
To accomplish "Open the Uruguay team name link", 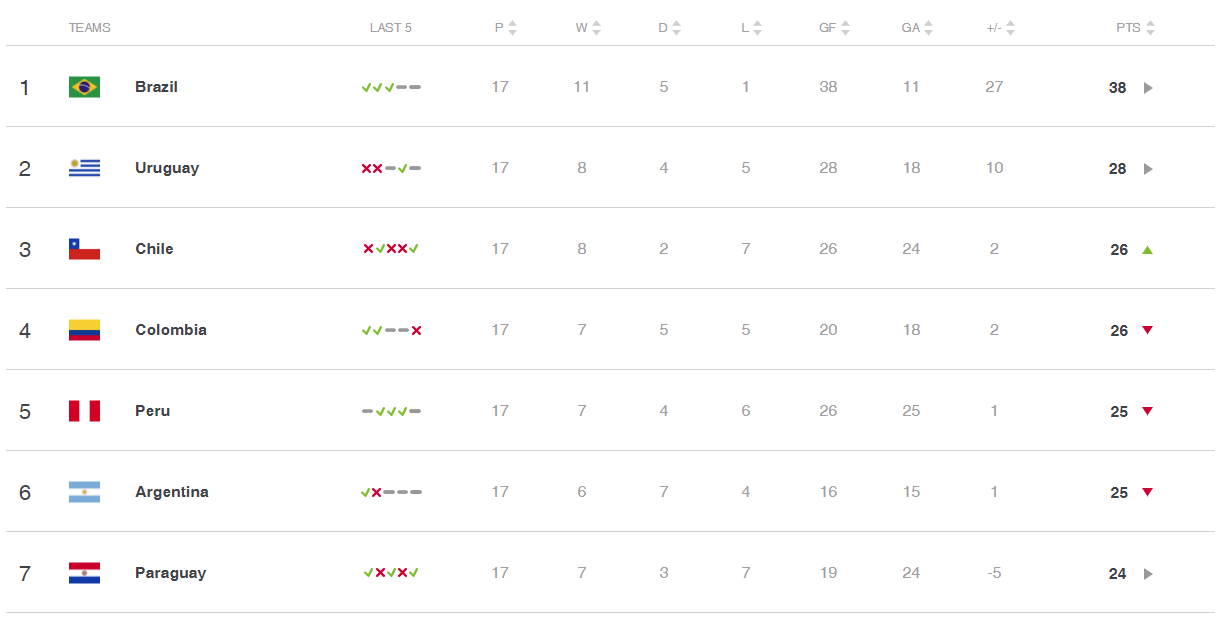I will [x=167, y=168].
